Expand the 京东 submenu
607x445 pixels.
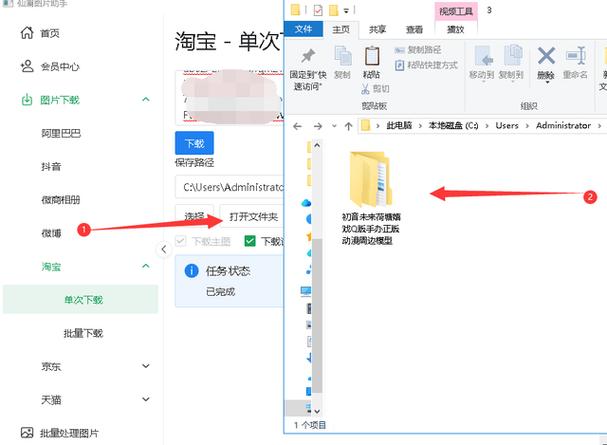(146, 366)
